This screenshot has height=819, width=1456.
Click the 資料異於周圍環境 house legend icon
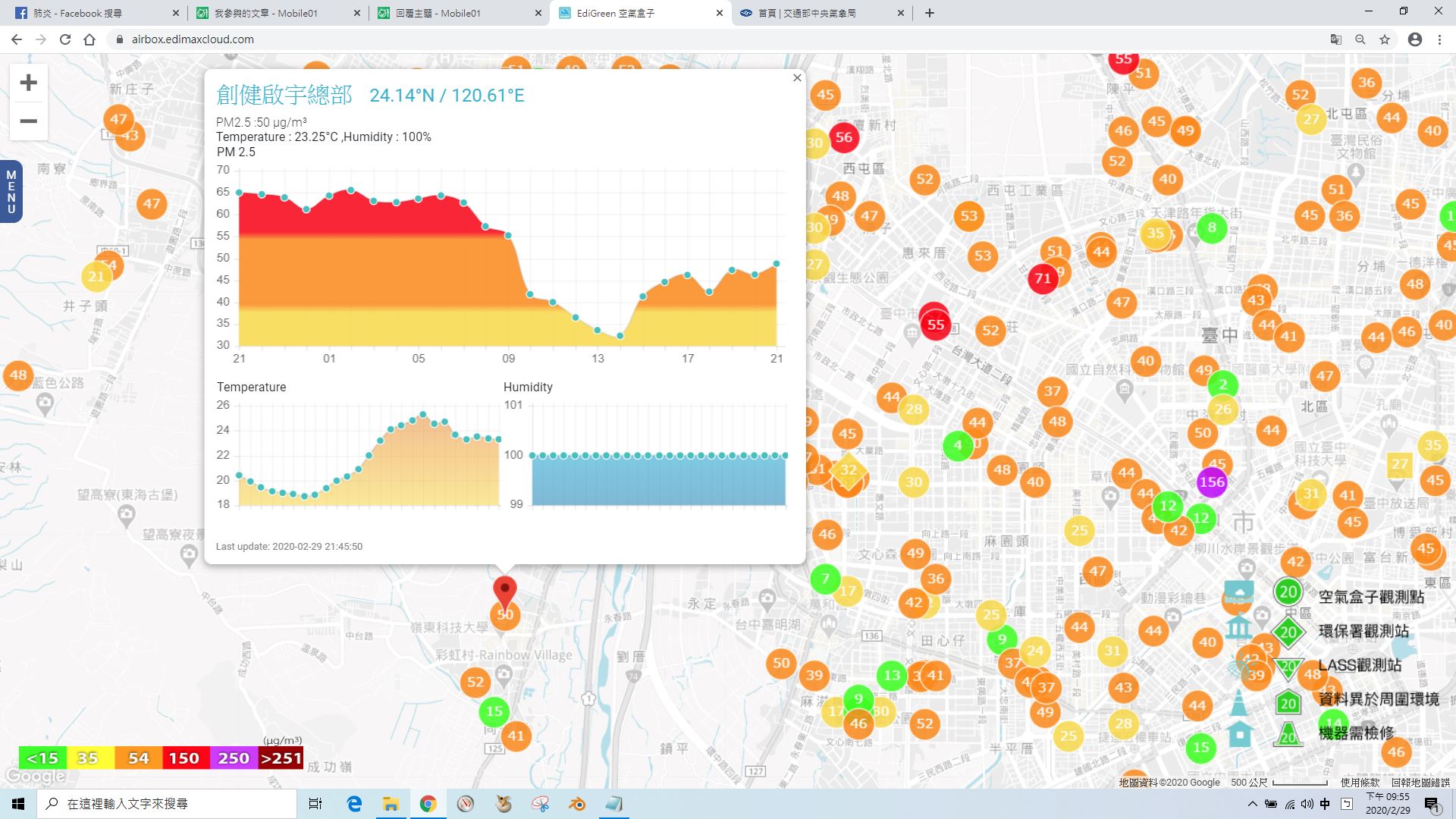[1288, 703]
